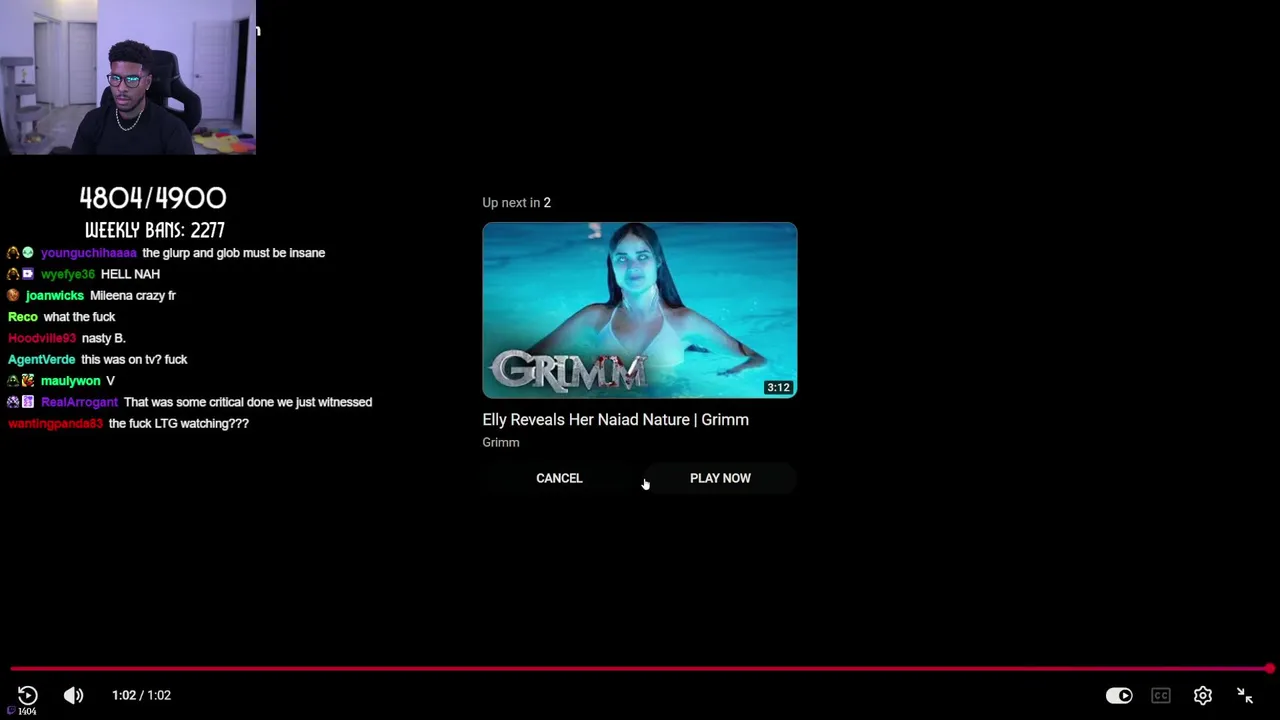Click username joanwicks in chat

(x=55, y=295)
